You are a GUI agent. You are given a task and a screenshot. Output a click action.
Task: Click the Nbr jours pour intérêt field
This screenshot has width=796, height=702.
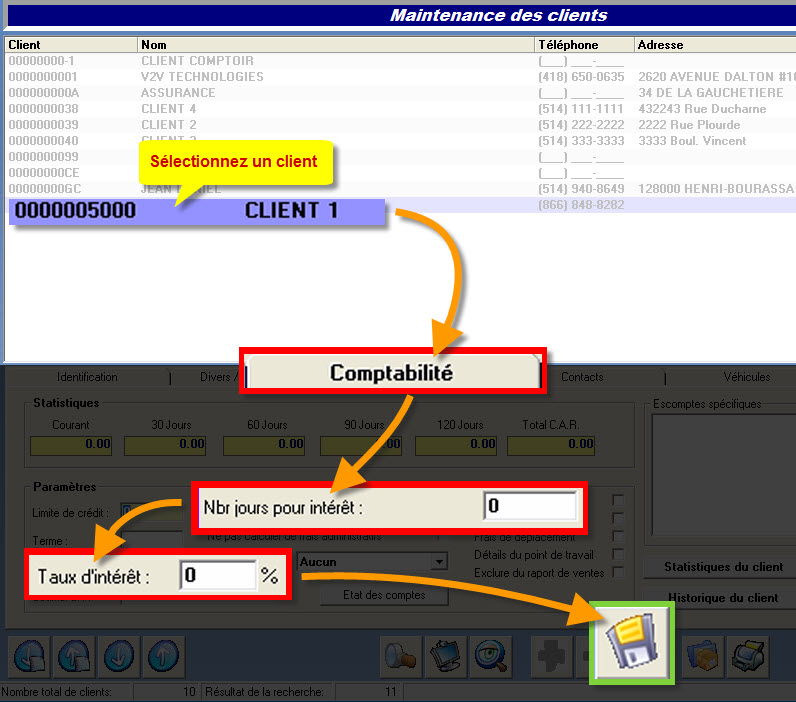[529, 506]
